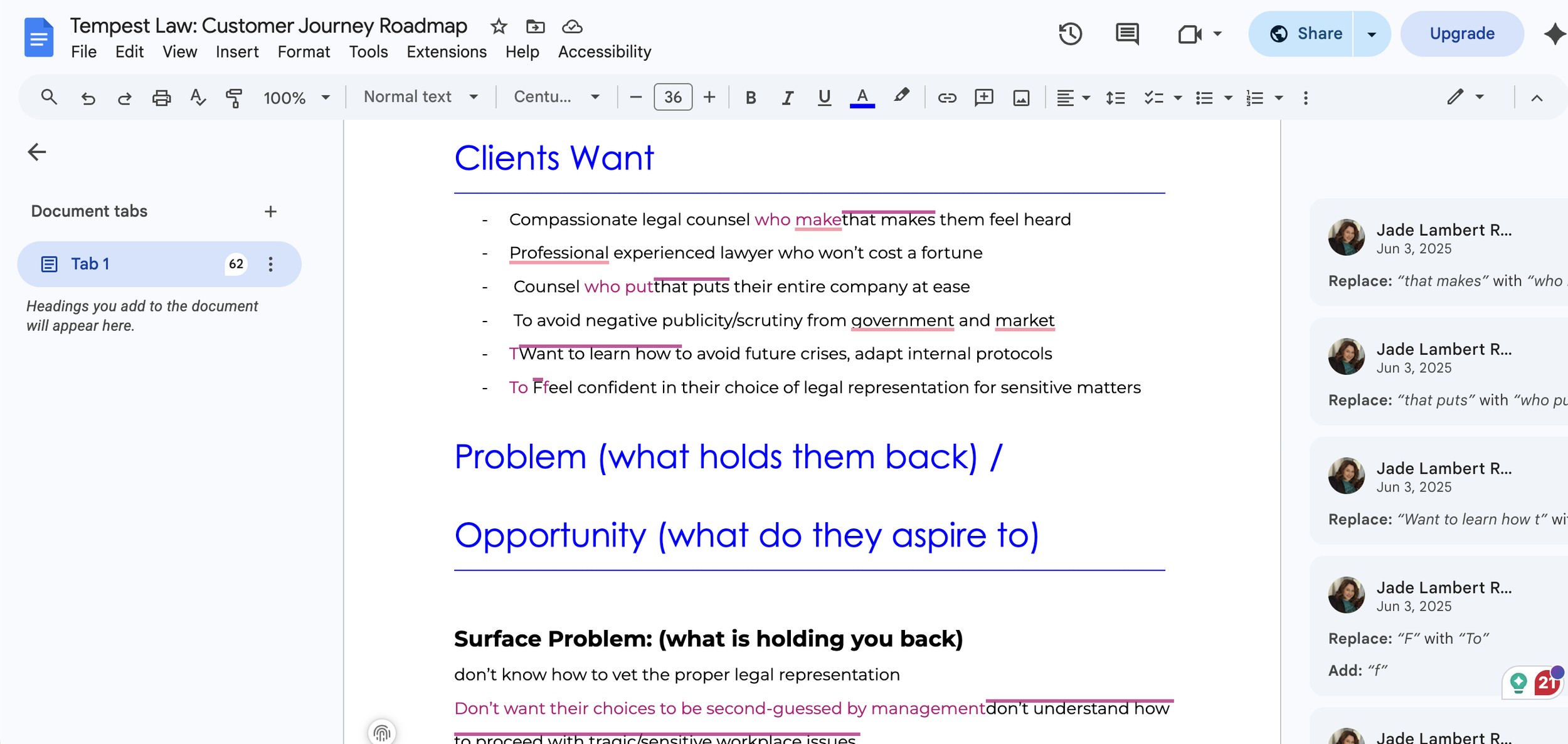Star this document
This screenshot has width=1568, height=744.
pyautogui.click(x=499, y=26)
